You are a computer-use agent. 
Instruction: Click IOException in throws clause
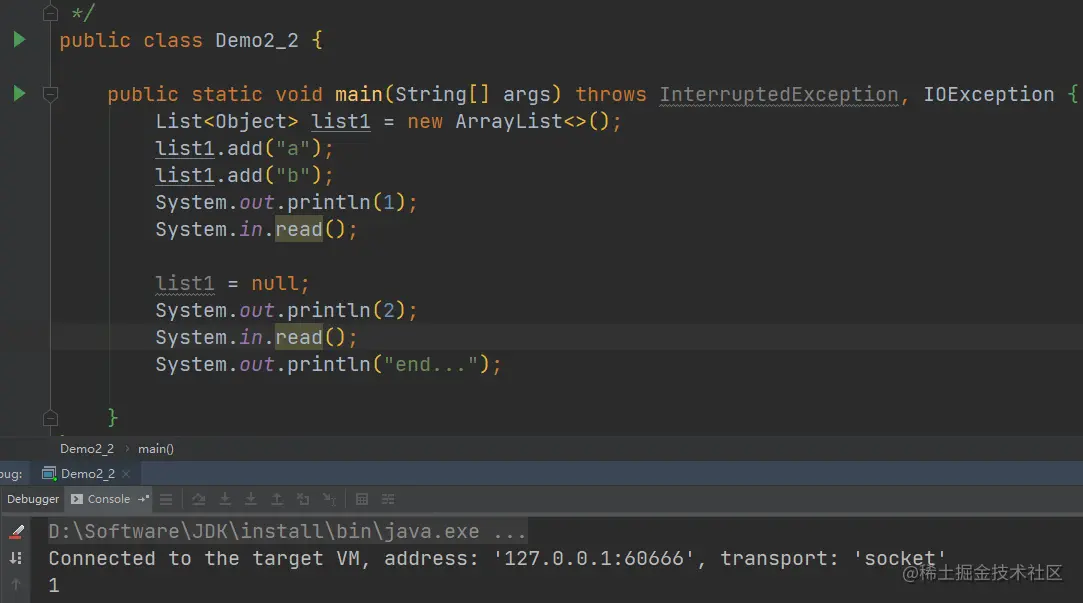(988, 95)
